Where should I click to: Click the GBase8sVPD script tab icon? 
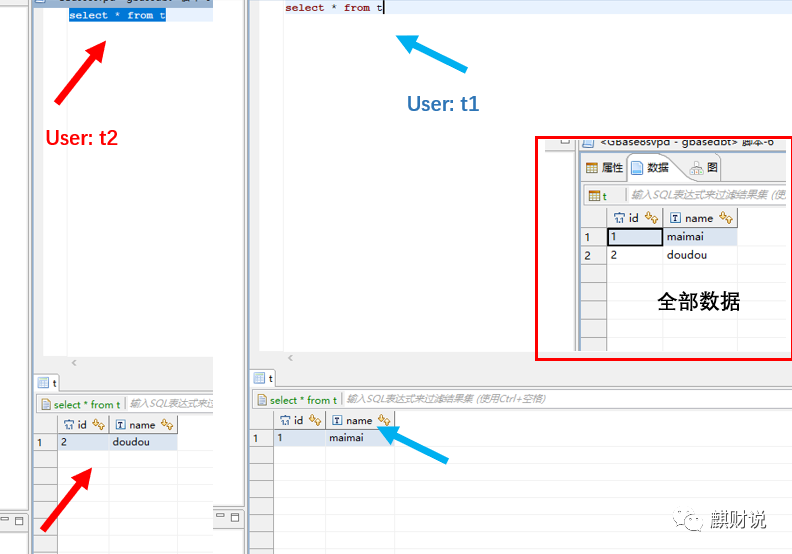588,142
